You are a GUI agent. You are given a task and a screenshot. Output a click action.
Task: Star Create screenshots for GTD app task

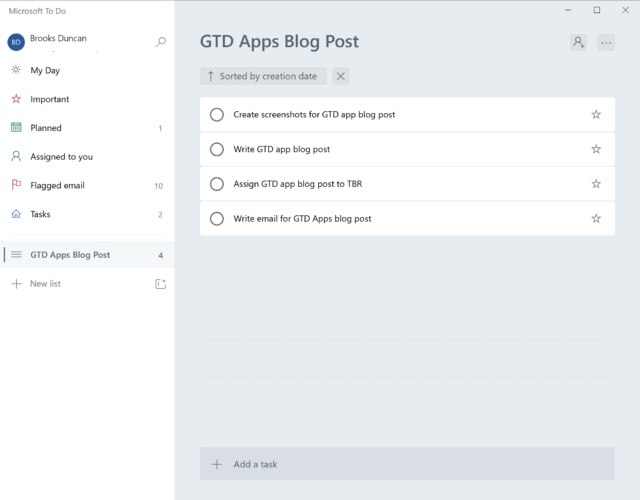point(596,115)
